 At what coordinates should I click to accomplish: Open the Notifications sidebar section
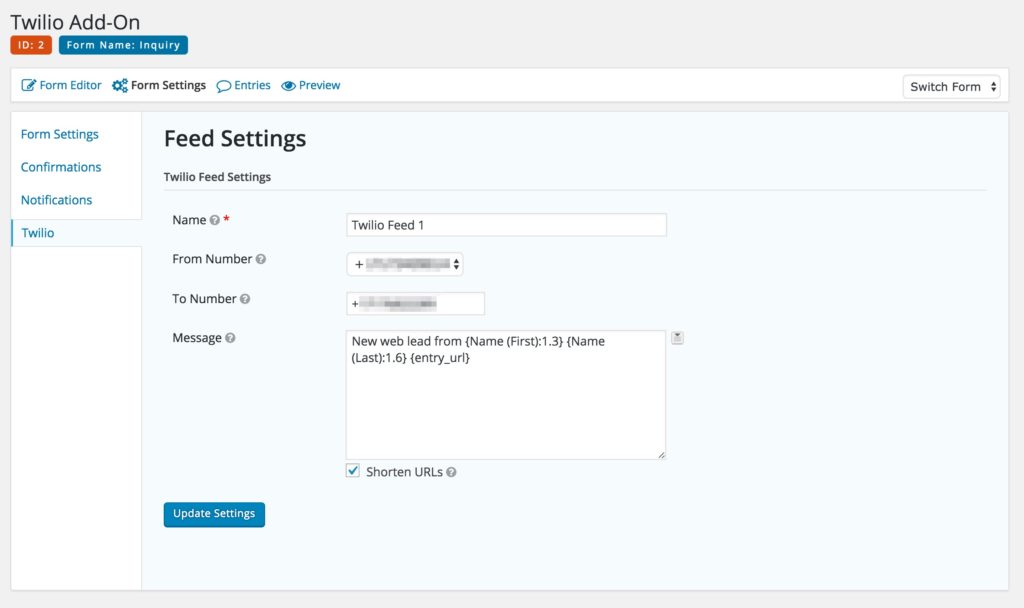[56, 200]
